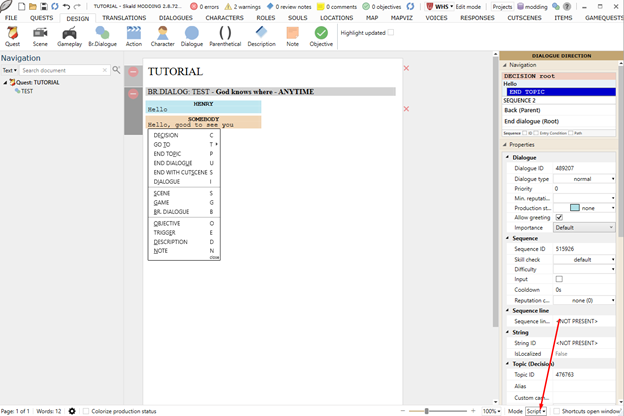The image size is (624, 416).
Task: Click End dialogue (Root)
Action: [559, 121]
